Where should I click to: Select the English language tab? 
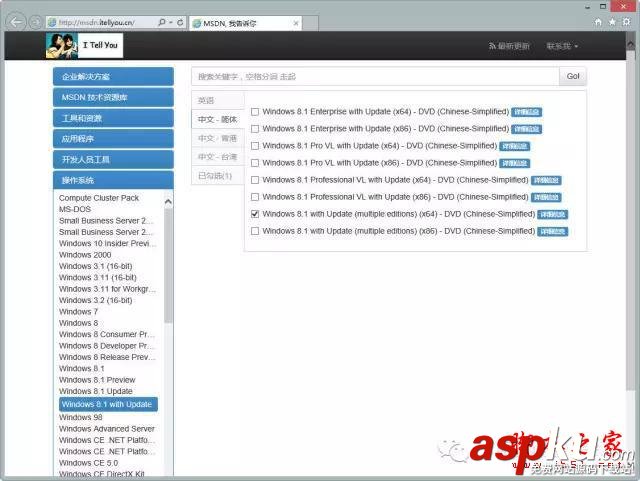(218, 100)
